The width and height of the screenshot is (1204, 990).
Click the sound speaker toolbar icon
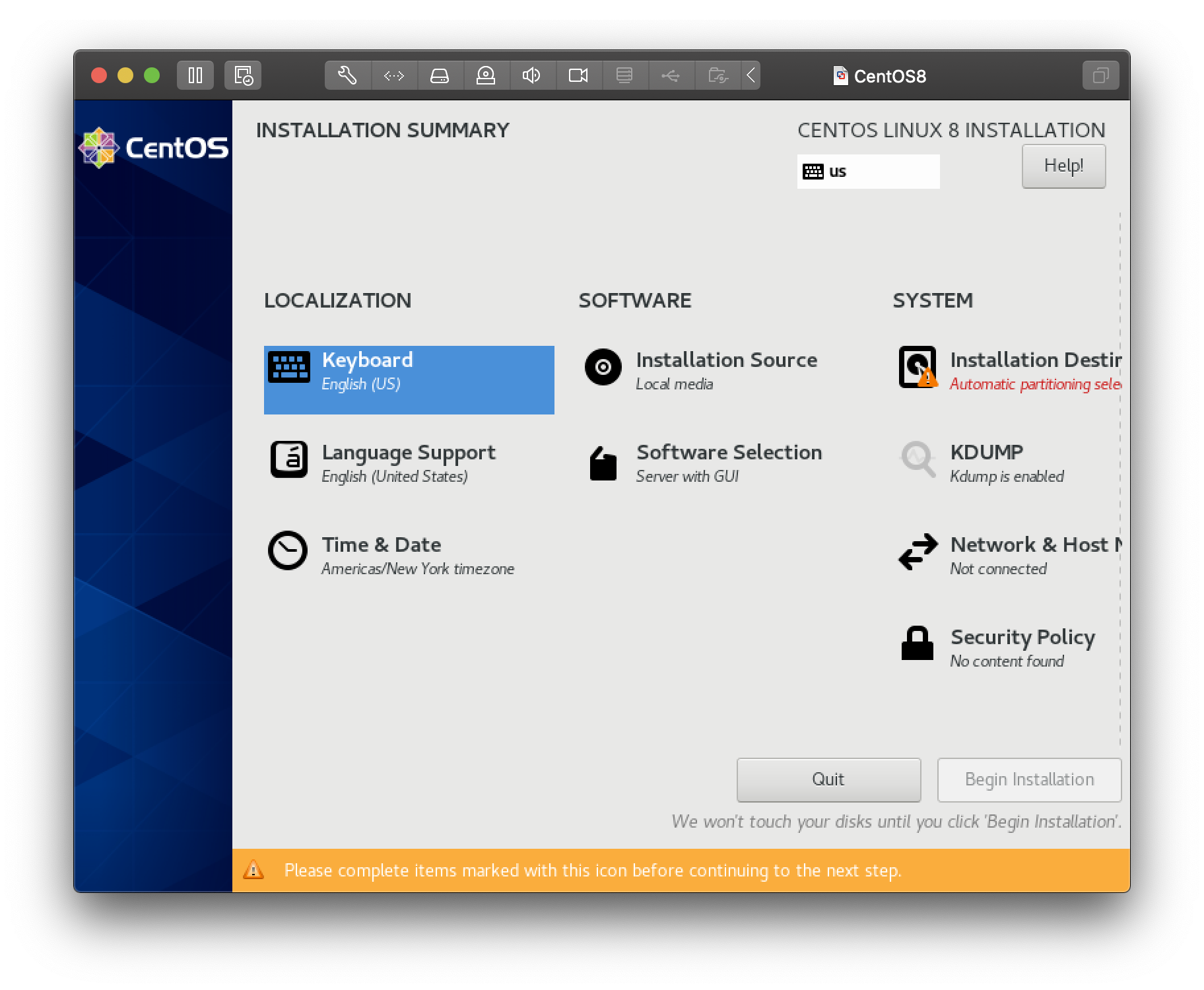(532, 75)
